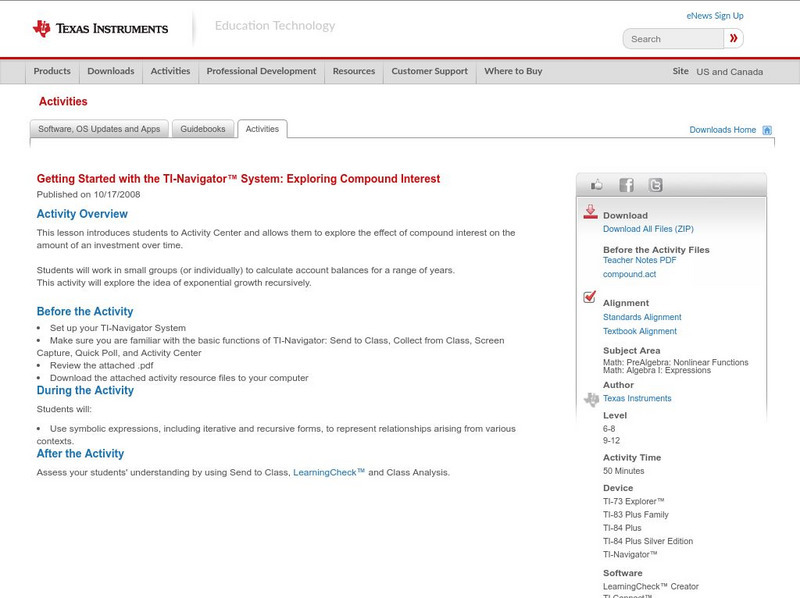Click the Alignment checkmark icon

pos(589,296)
